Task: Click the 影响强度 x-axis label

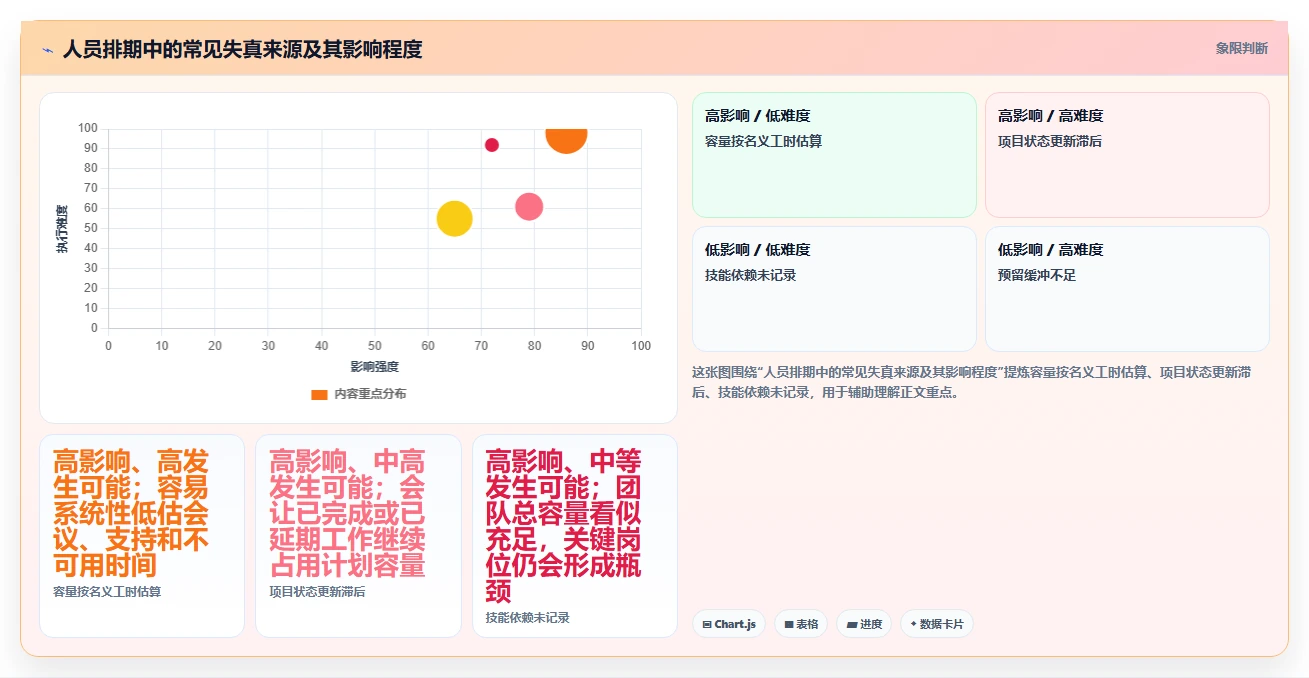Action: (375, 367)
